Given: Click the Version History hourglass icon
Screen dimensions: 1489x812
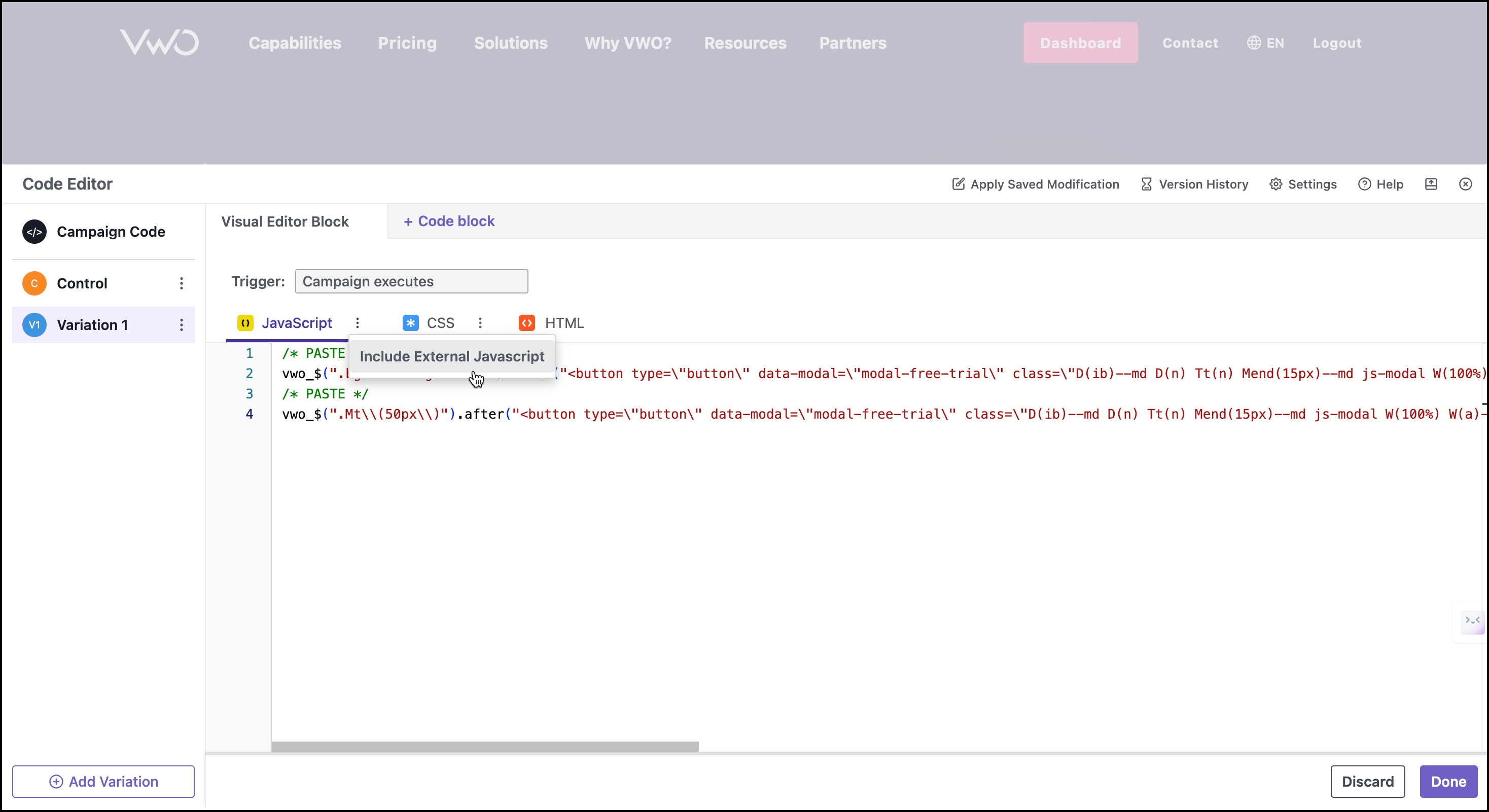Looking at the screenshot, I should 1146,184.
